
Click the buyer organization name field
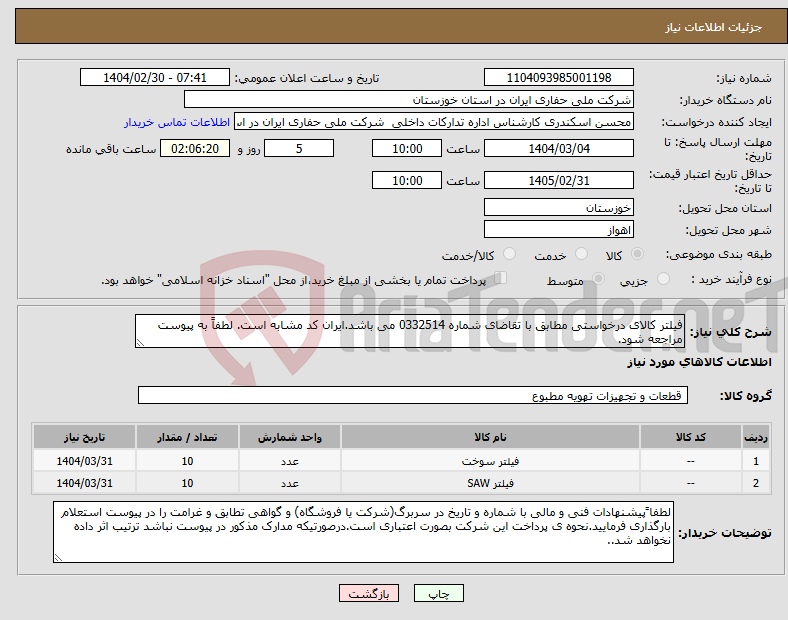(409, 99)
